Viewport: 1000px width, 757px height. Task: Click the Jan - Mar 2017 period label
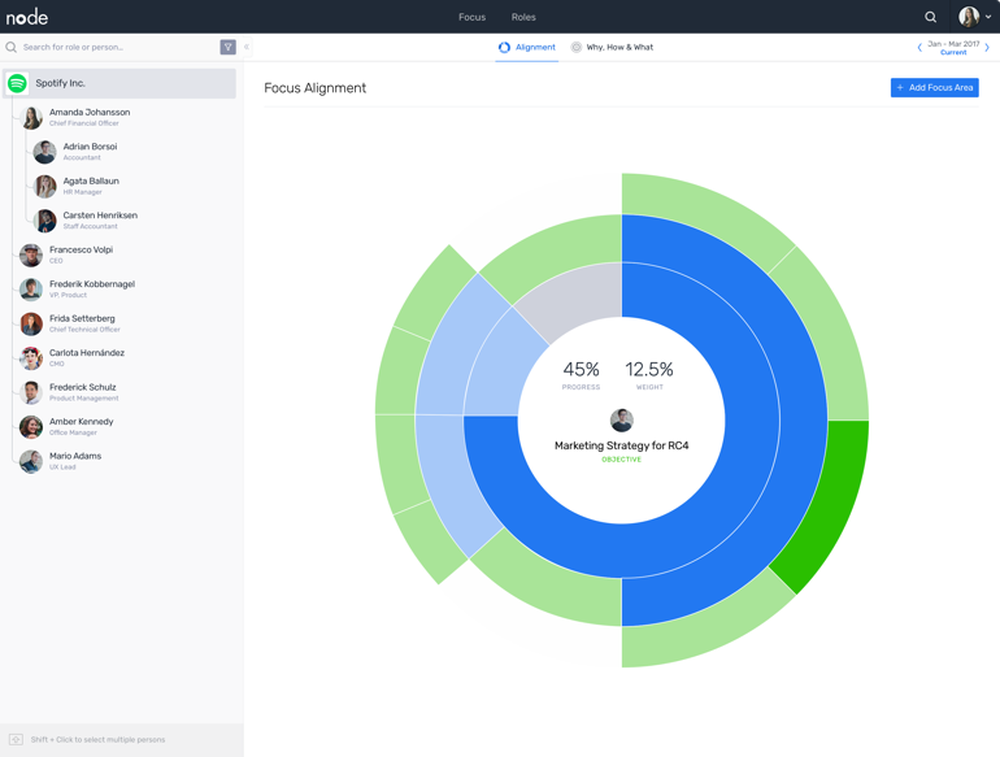click(x=953, y=44)
